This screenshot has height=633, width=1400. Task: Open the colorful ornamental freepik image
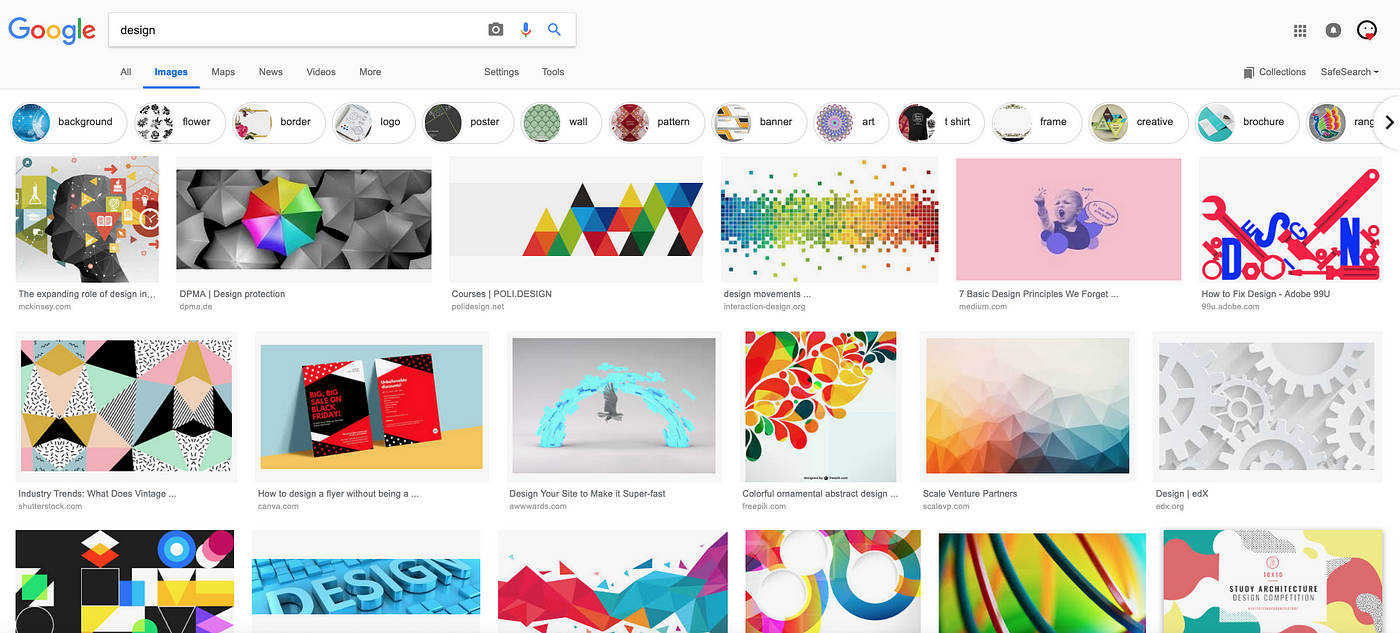821,406
